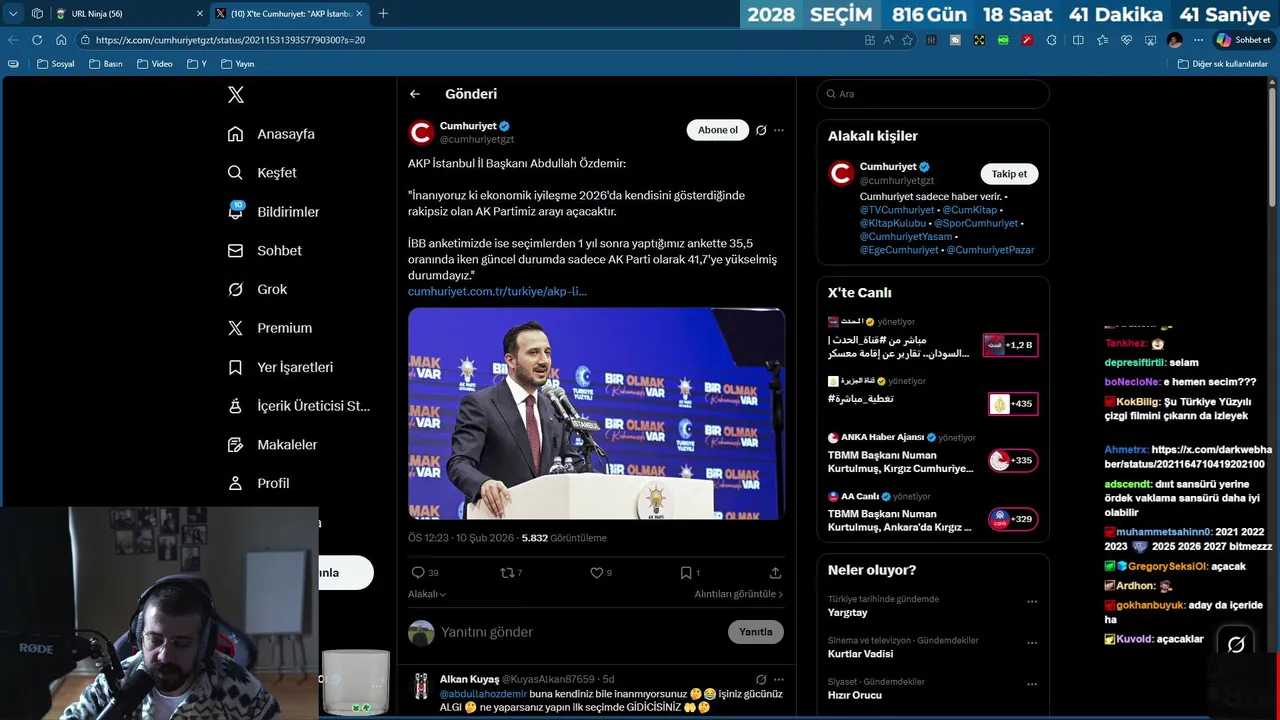The height and width of the screenshot is (720, 1280).
Task: Open the browser extensions puzzle icon
Action: tap(1051, 40)
